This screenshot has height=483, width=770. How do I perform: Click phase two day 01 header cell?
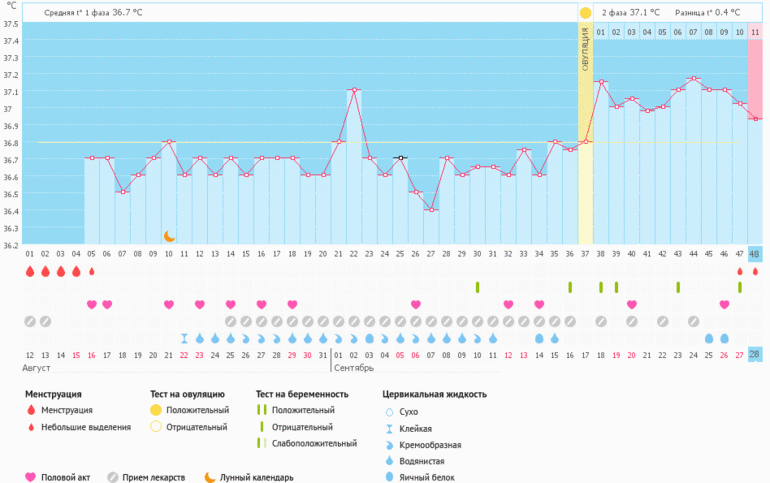pos(601,32)
